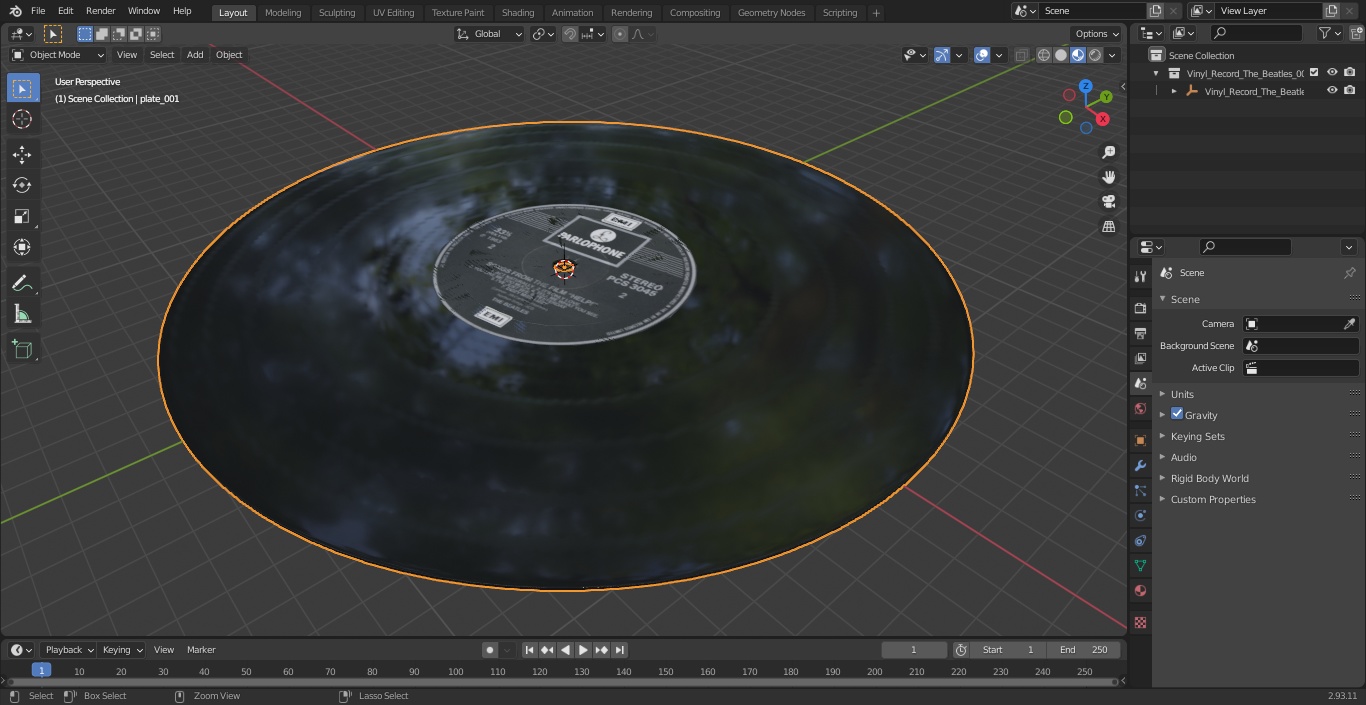
Task: Pin the Scene properties panel
Action: (x=1349, y=273)
